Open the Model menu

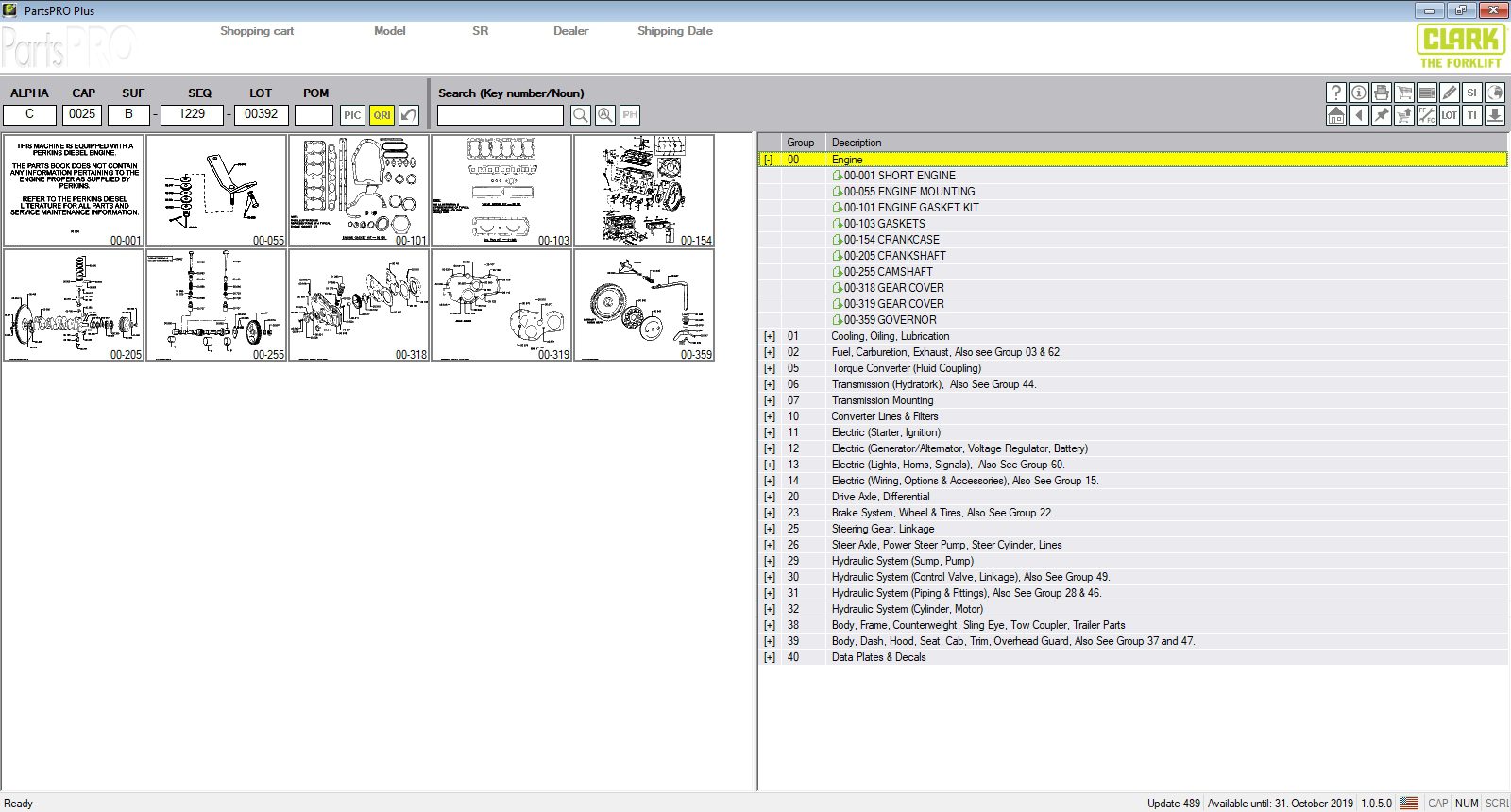pyautogui.click(x=390, y=31)
